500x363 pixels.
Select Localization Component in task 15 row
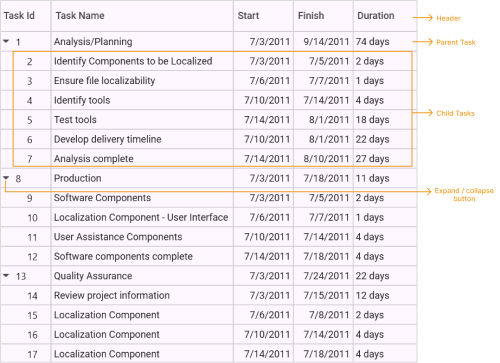(x=107, y=315)
